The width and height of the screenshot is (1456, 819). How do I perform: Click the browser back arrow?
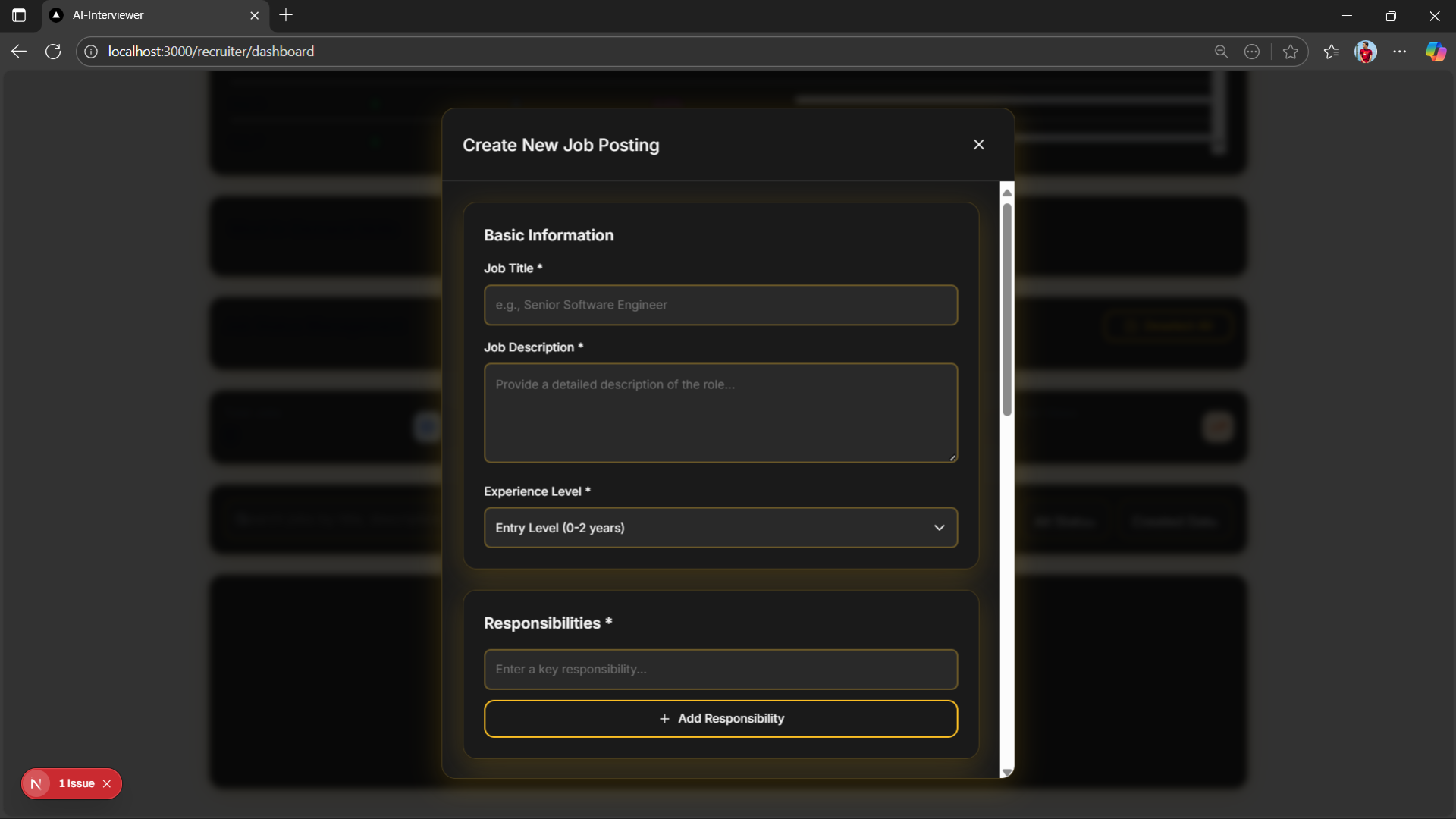pos(19,52)
